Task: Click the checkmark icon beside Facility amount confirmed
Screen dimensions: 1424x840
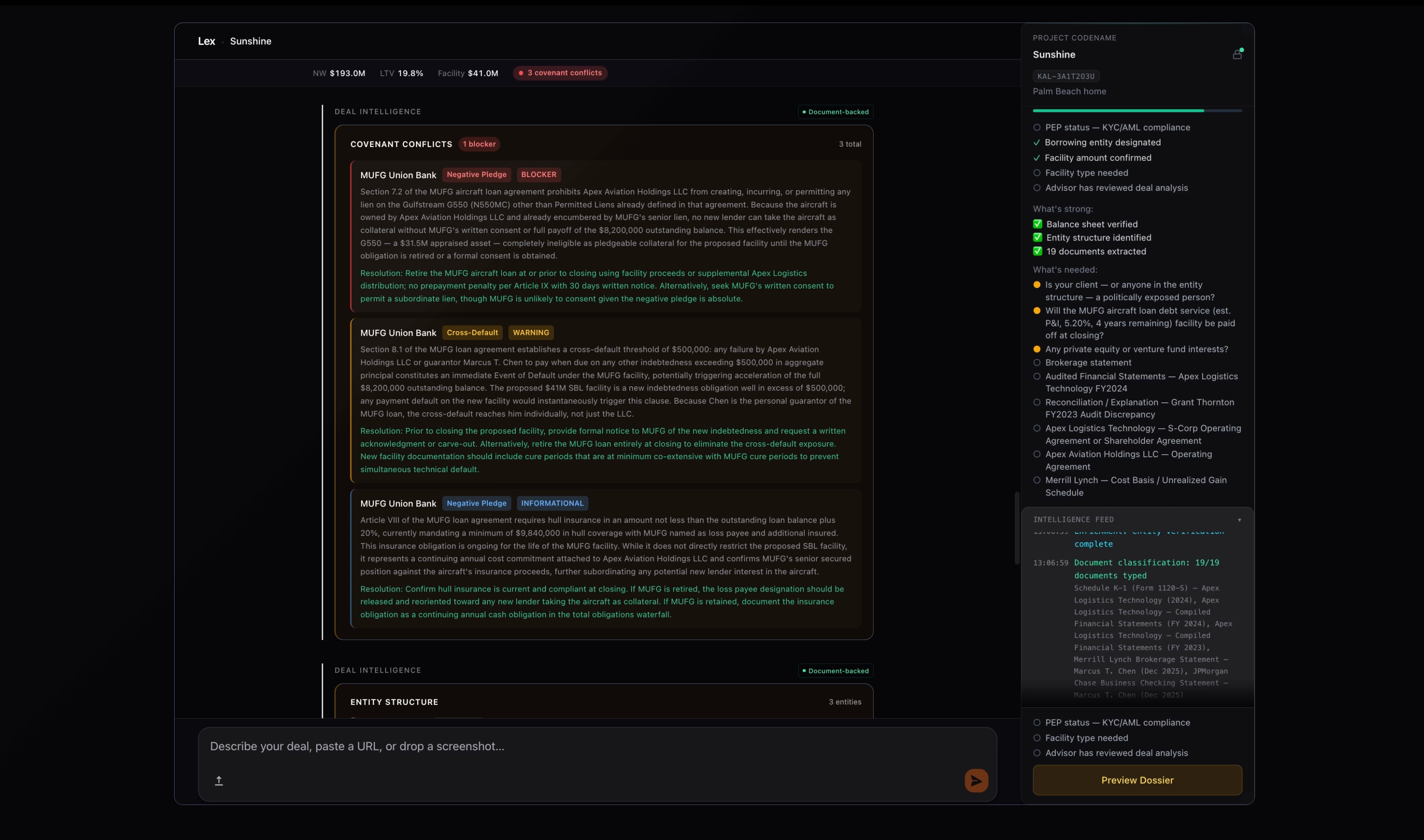Action: point(1037,158)
